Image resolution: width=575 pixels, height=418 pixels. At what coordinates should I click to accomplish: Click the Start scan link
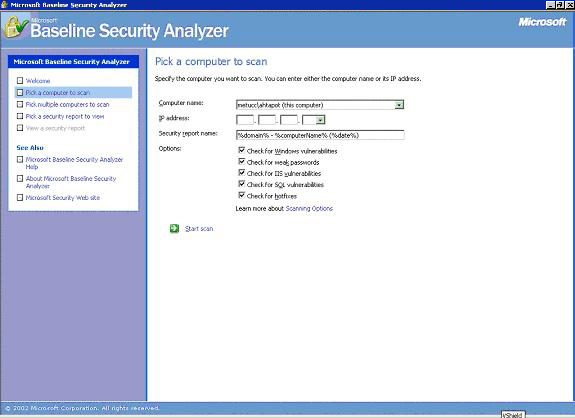tap(199, 229)
